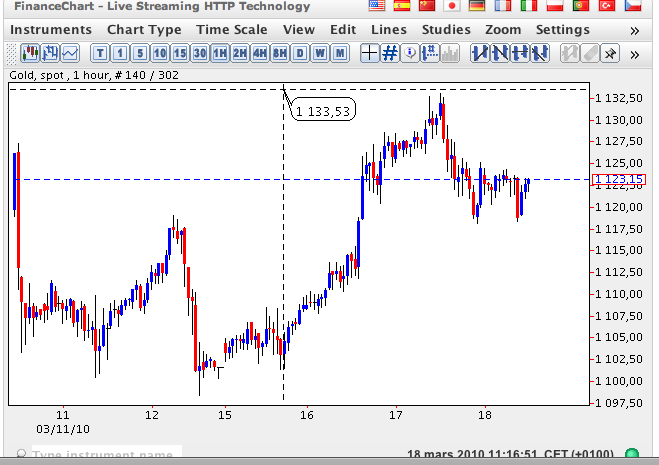This screenshot has height=465, width=659.
Task: Click the instrument name search field
Action: [100, 455]
